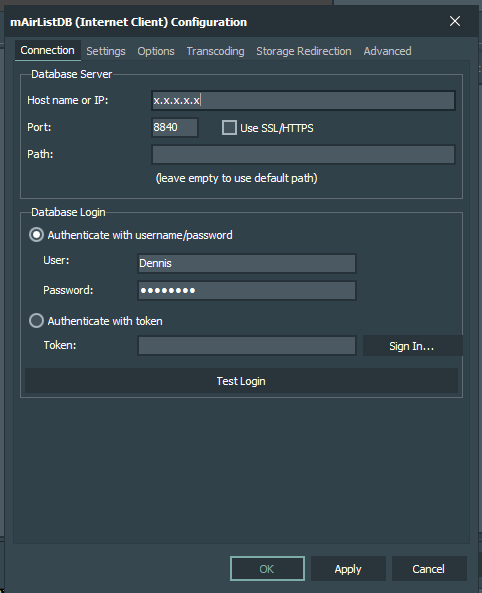
Task: Click the Host name or IP field
Action: point(303,100)
